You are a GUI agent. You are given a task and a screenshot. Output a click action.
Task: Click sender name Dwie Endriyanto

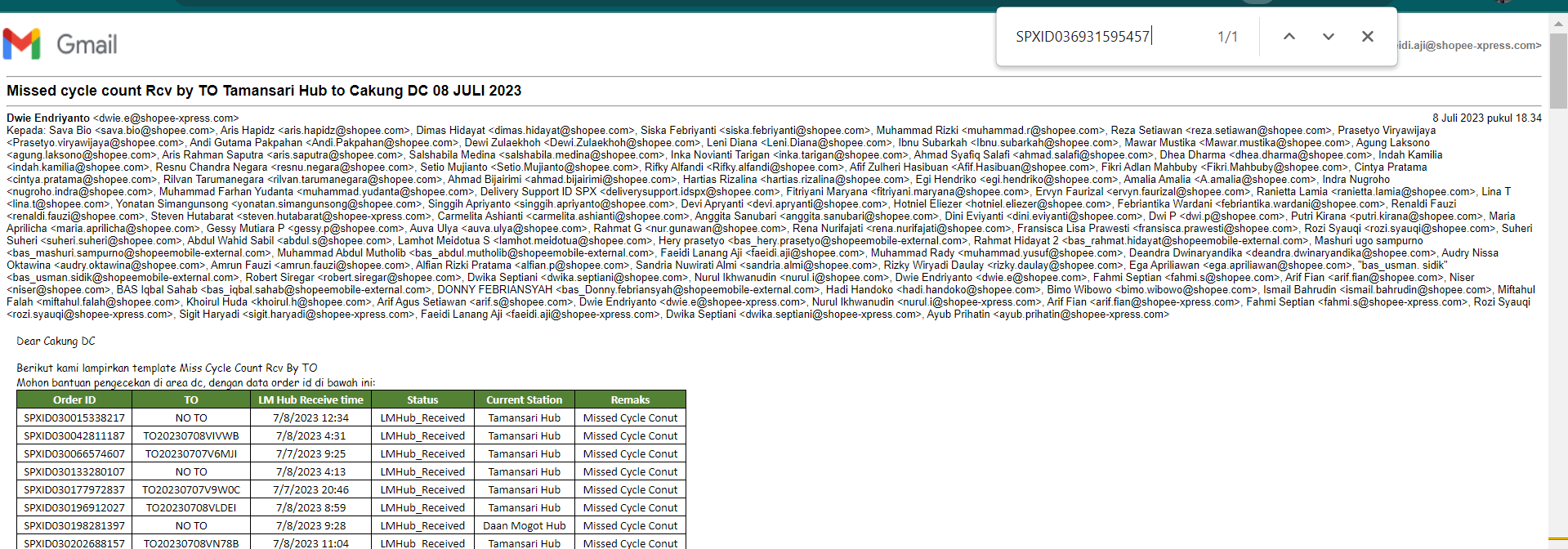pyautogui.click(x=48, y=118)
